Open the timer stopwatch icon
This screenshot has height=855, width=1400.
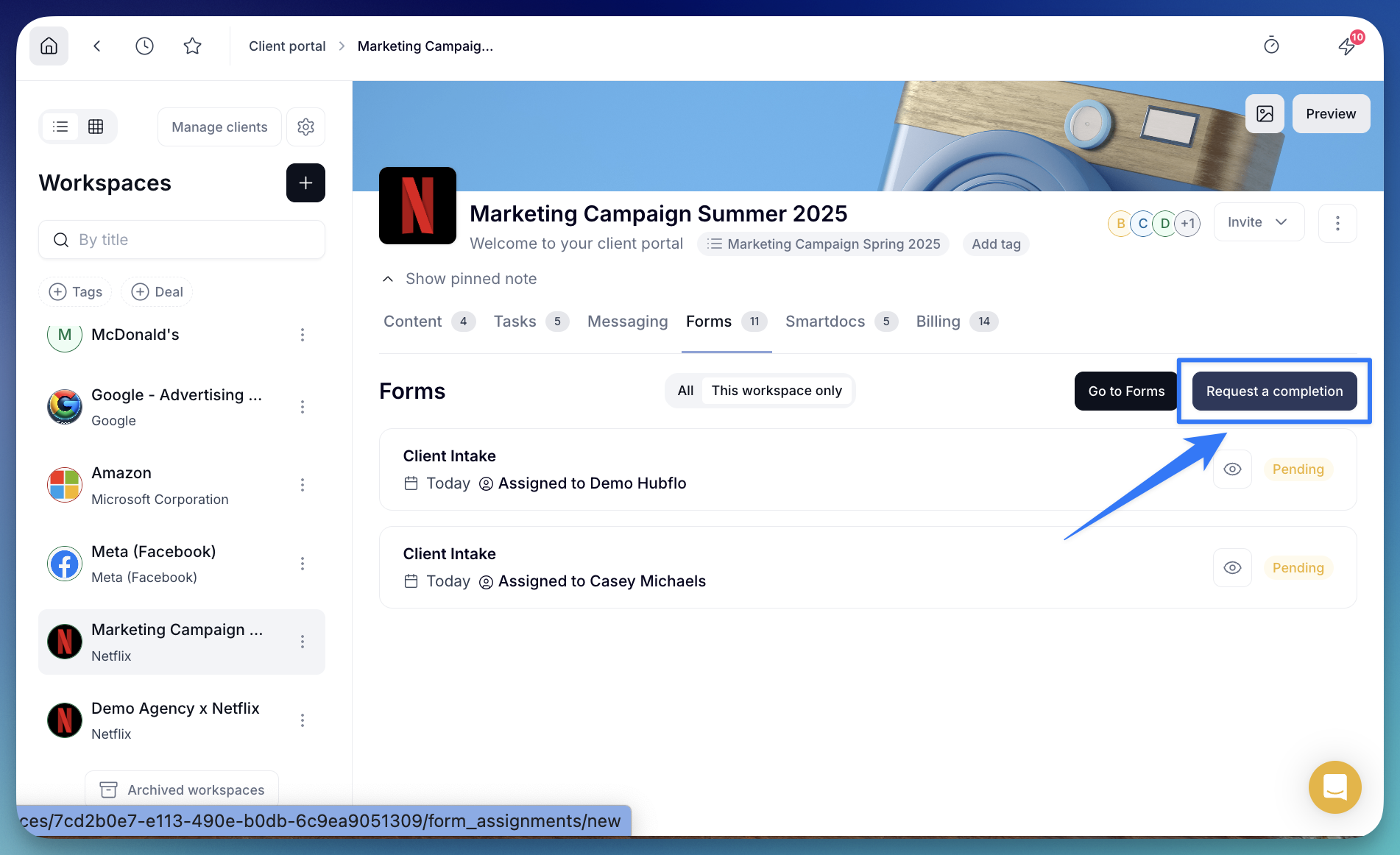(1271, 46)
